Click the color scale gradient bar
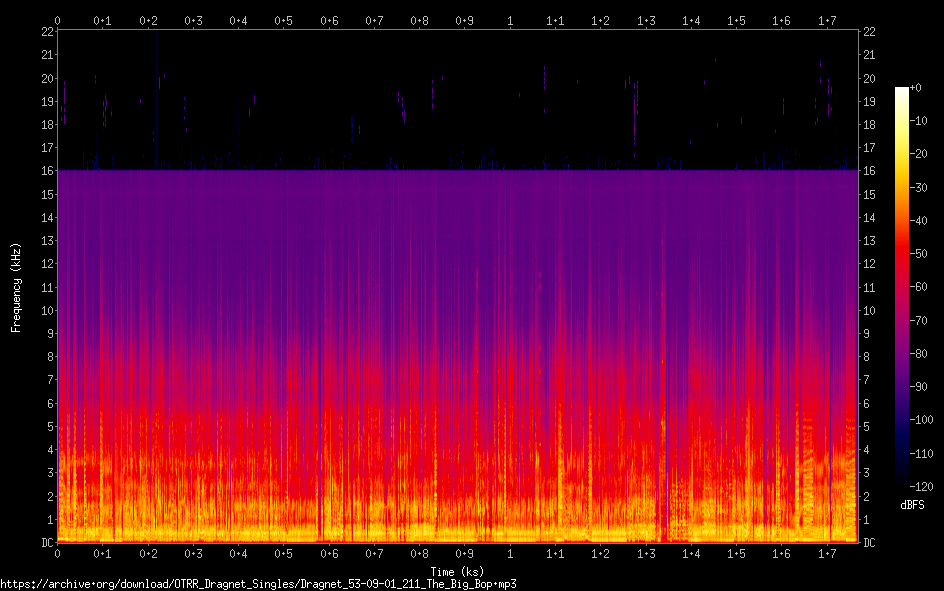Image resolution: width=944 pixels, height=591 pixels. [902, 287]
